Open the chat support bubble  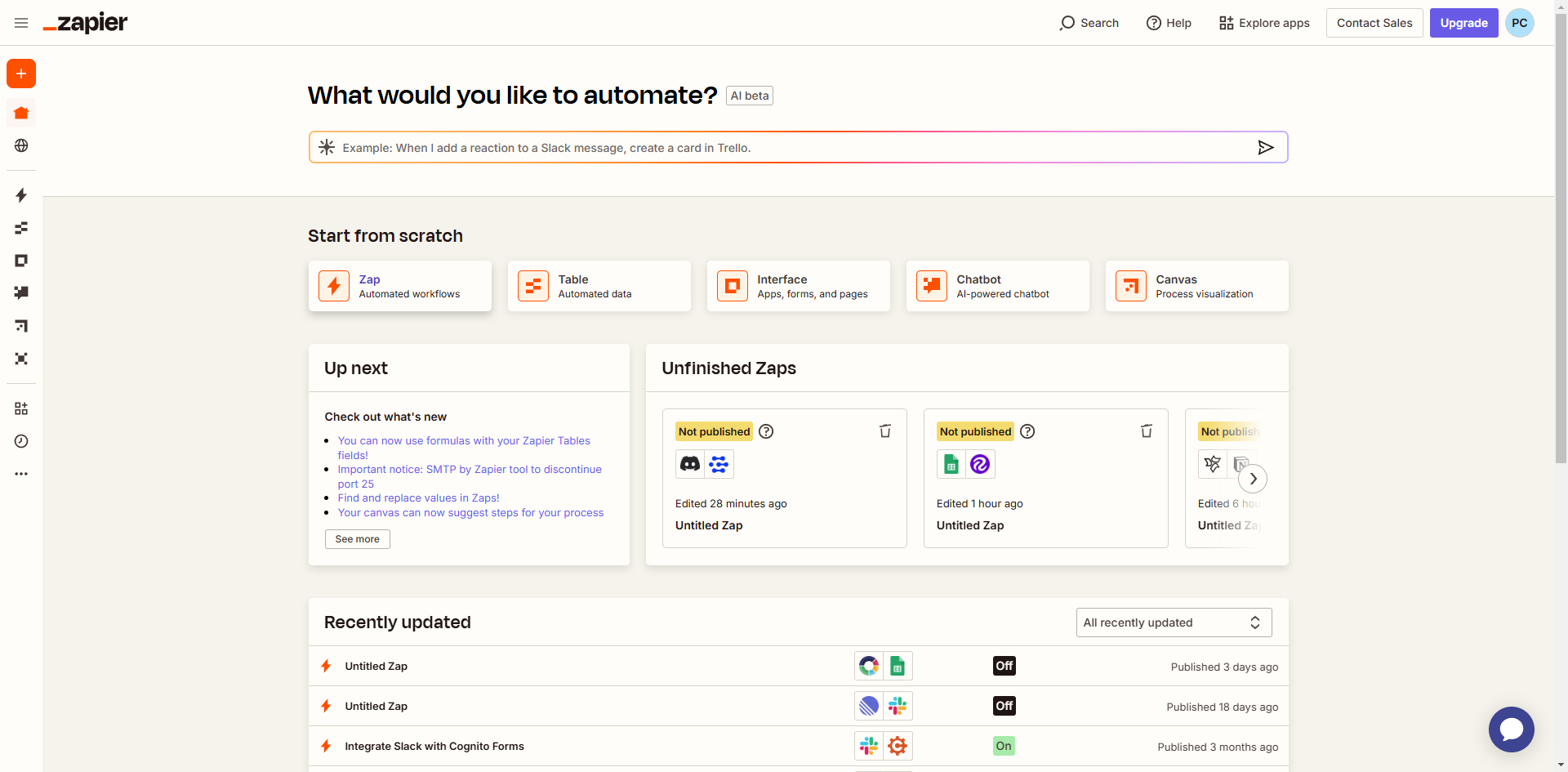(x=1511, y=729)
